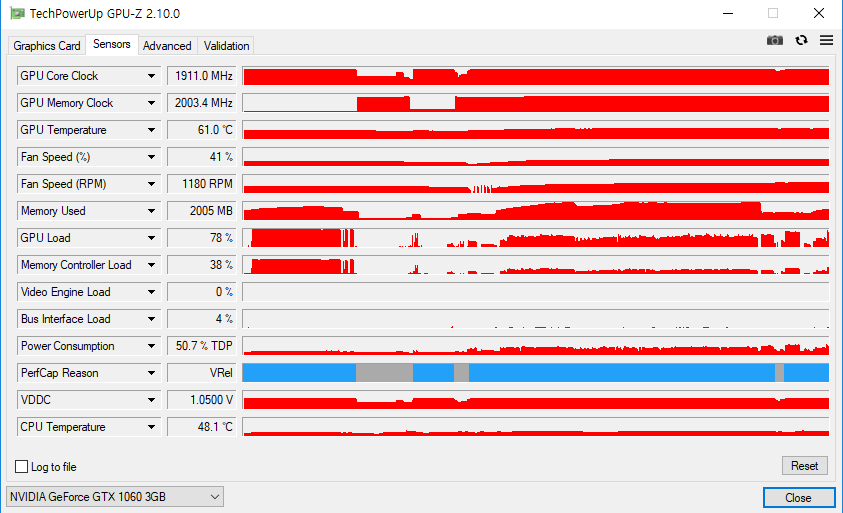Click the 41 % fan speed value
The height and width of the screenshot is (513, 843).
coord(202,157)
